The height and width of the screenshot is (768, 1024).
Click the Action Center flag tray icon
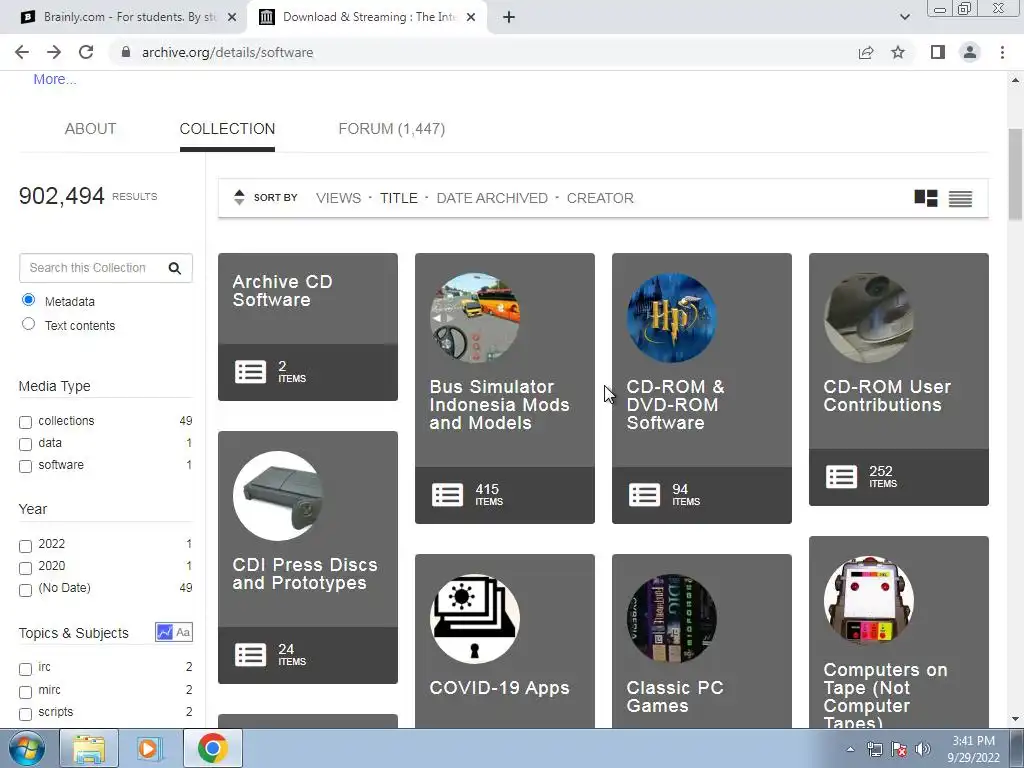click(899, 749)
